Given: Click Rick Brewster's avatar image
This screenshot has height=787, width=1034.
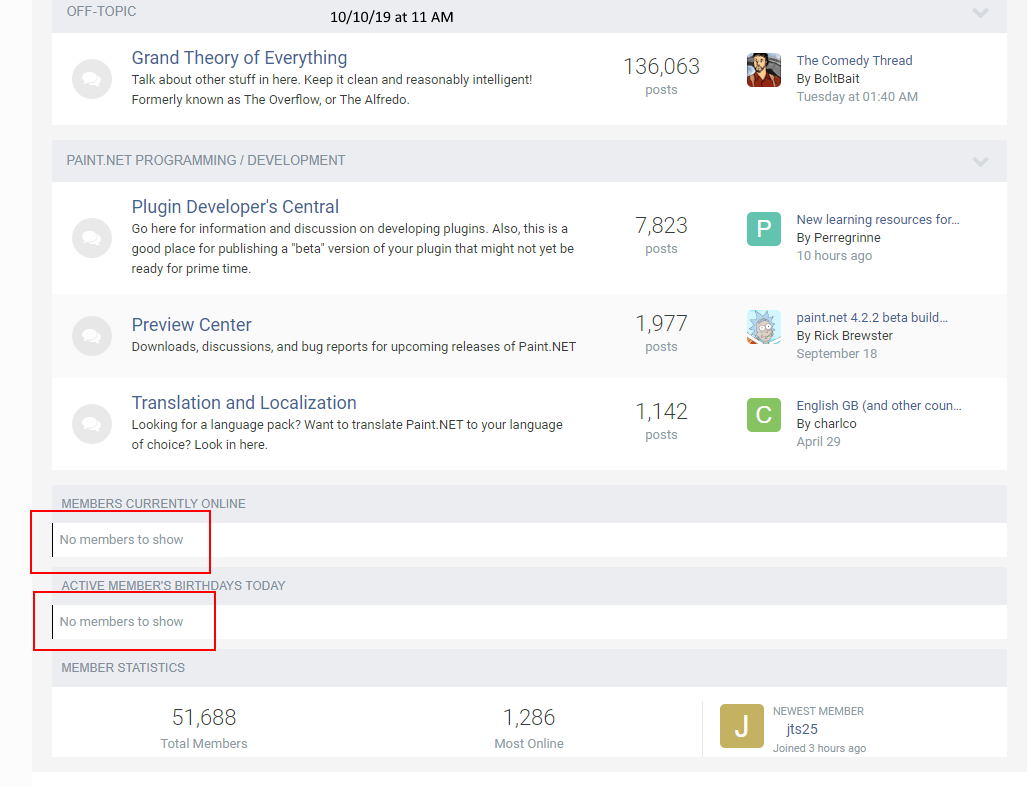Looking at the screenshot, I should 764,327.
